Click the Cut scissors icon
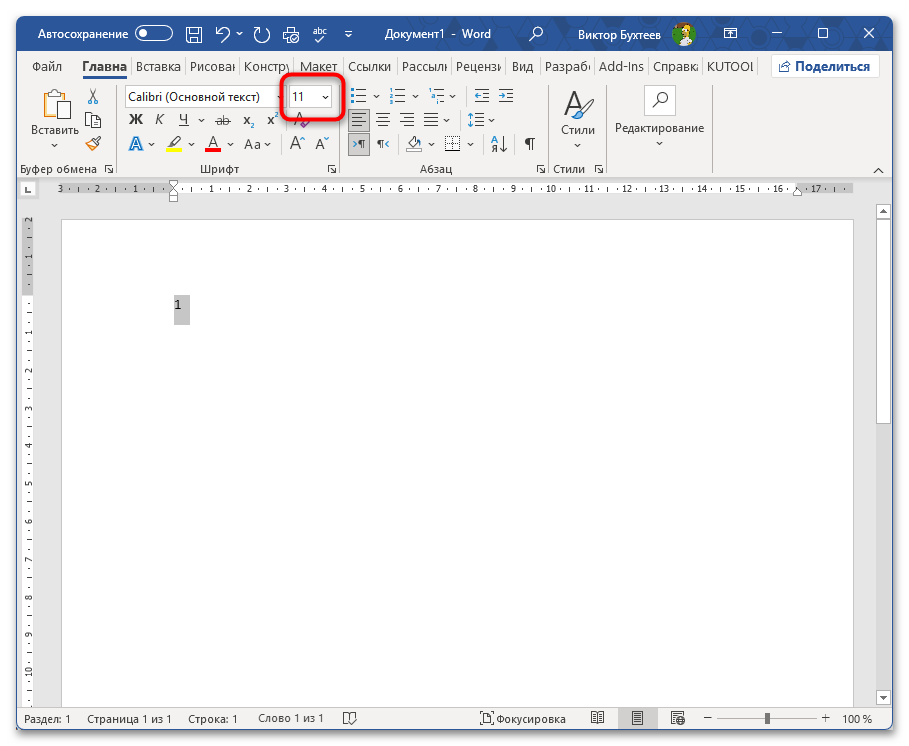This screenshot has width=909, height=746. coord(93,96)
